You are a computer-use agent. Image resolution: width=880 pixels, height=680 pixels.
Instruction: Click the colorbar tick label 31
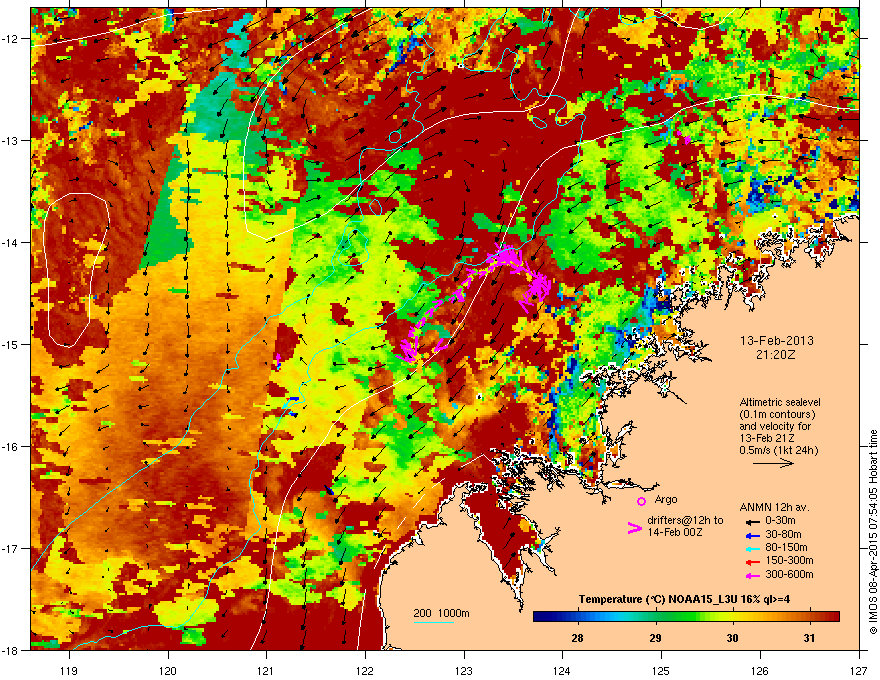click(809, 638)
